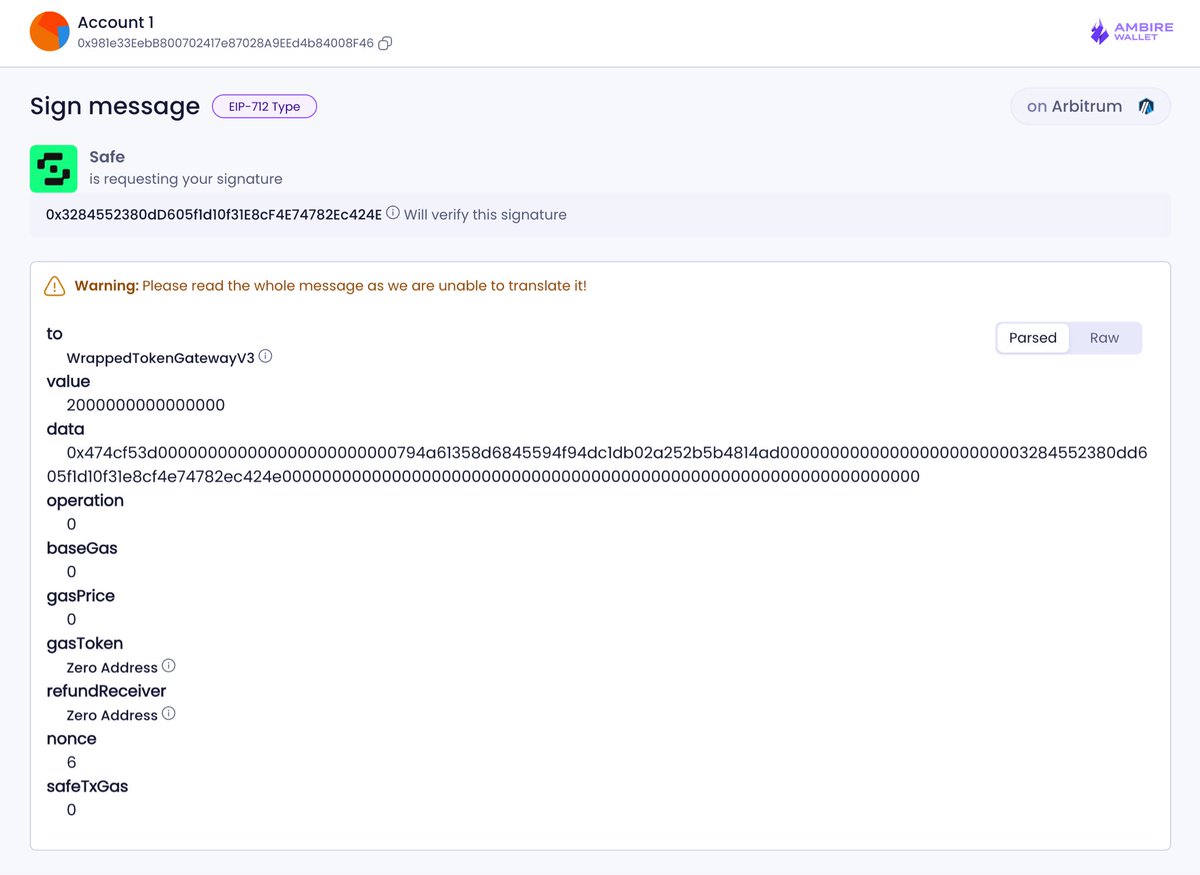Select the gasPrice value 0

coord(71,619)
